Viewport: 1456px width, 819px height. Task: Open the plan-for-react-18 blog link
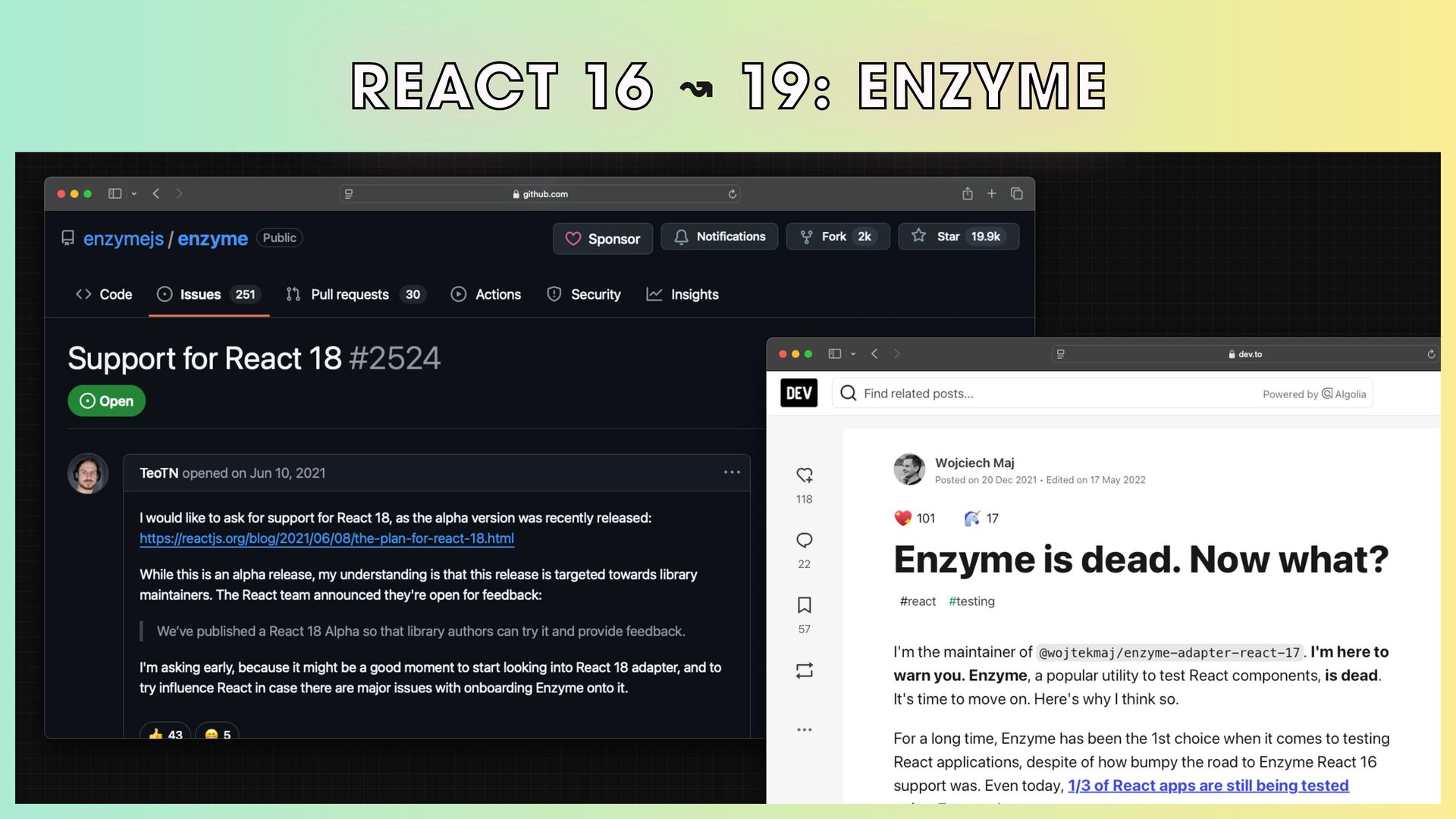pyautogui.click(x=326, y=538)
